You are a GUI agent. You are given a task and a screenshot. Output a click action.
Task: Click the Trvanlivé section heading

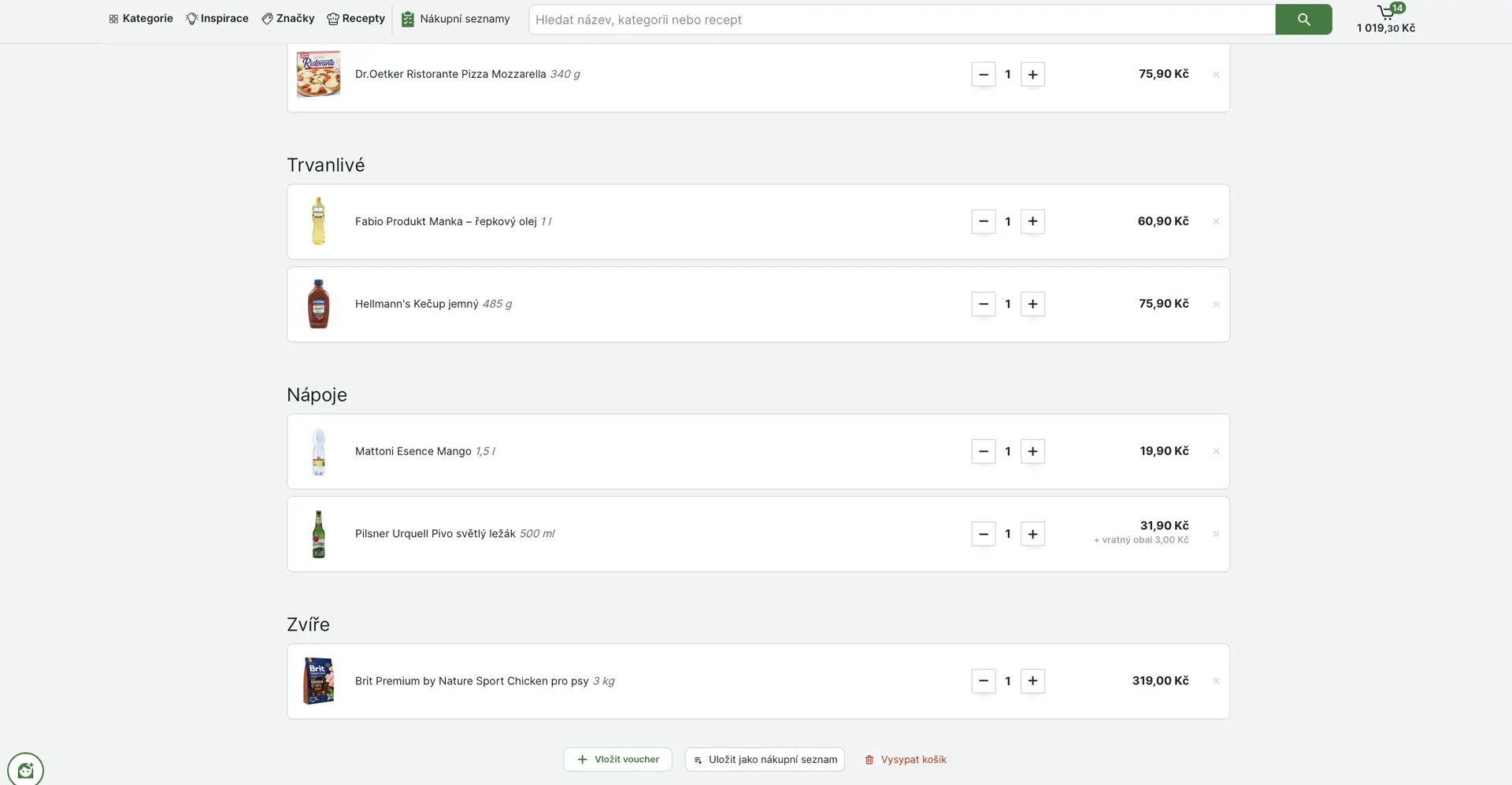(326, 165)
